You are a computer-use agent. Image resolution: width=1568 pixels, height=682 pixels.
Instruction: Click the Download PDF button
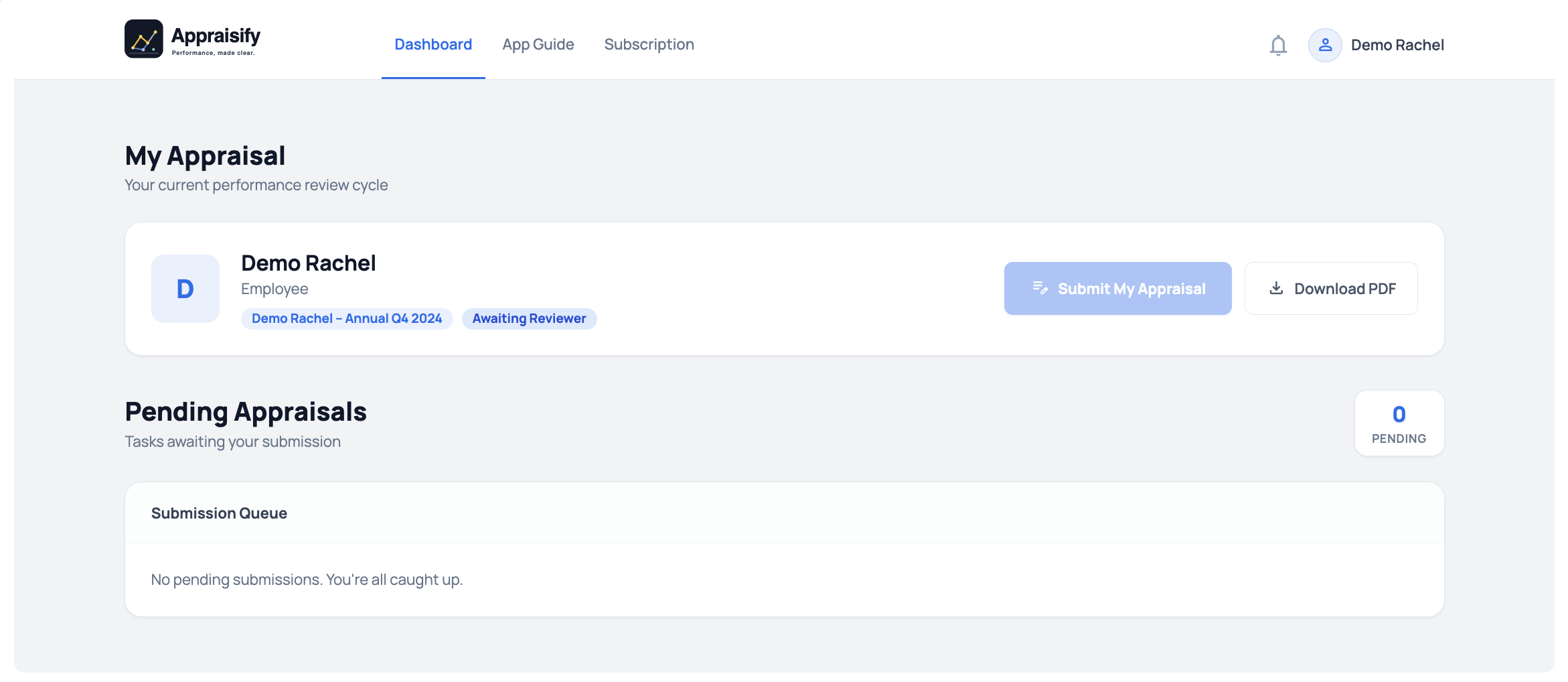[1330, 289]
